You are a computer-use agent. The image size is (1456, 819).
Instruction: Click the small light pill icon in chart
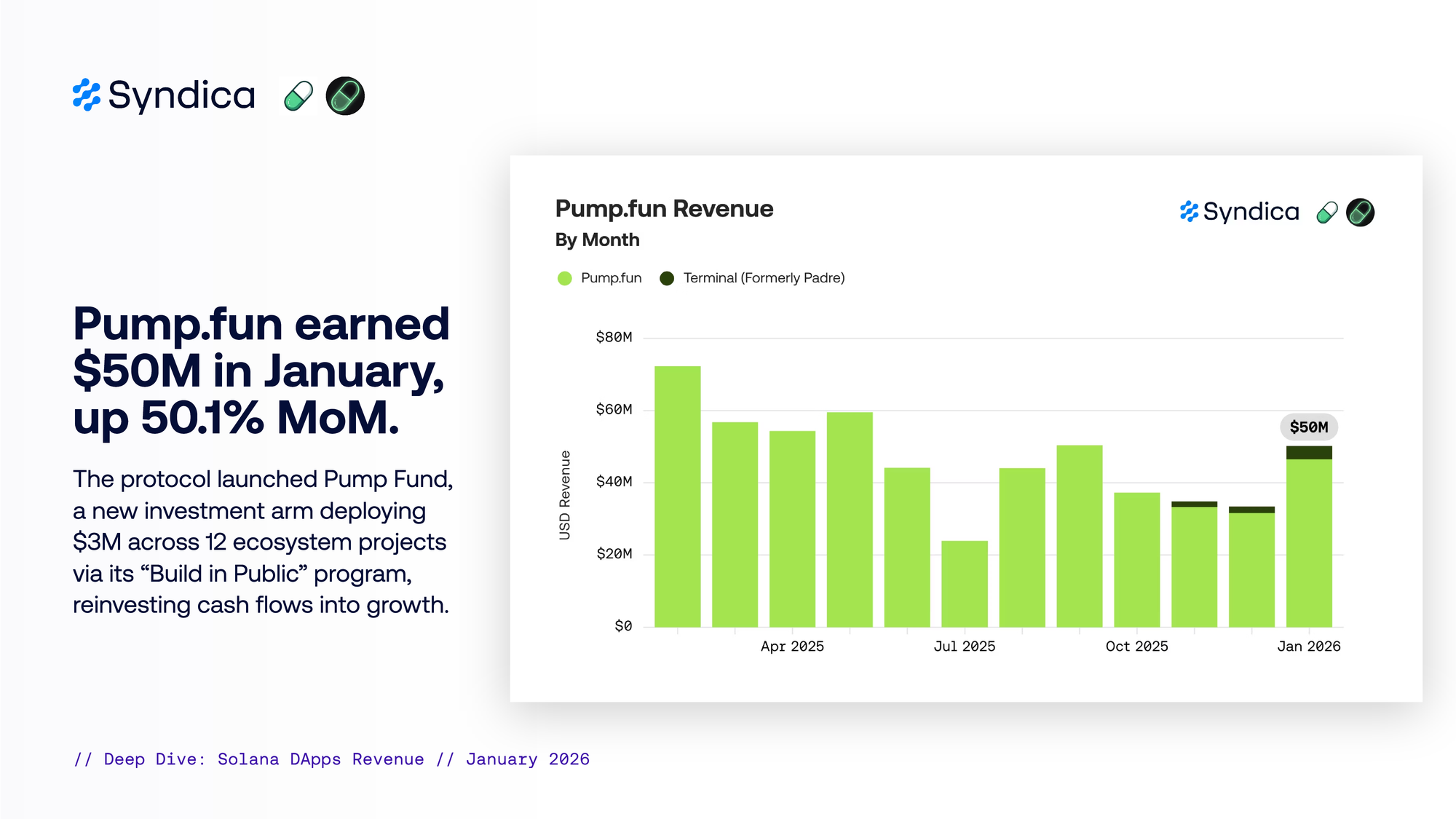point(1327,213)
